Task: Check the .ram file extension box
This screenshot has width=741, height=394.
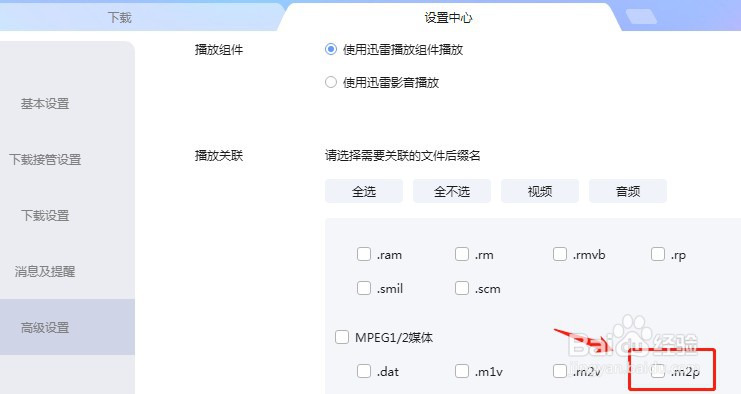Action: [364, 254]
